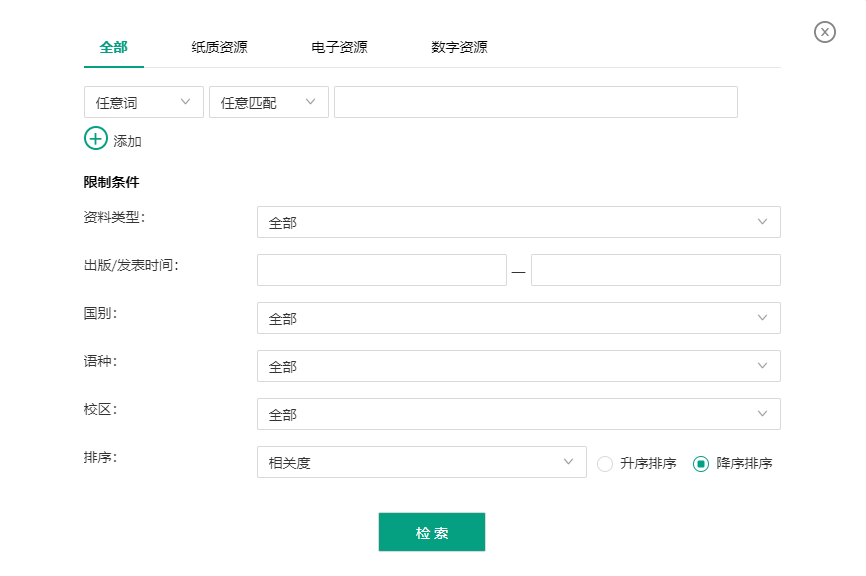Switch to the 电子资源 tab
This screenshot has height=576, width=866.
(339, 47)
